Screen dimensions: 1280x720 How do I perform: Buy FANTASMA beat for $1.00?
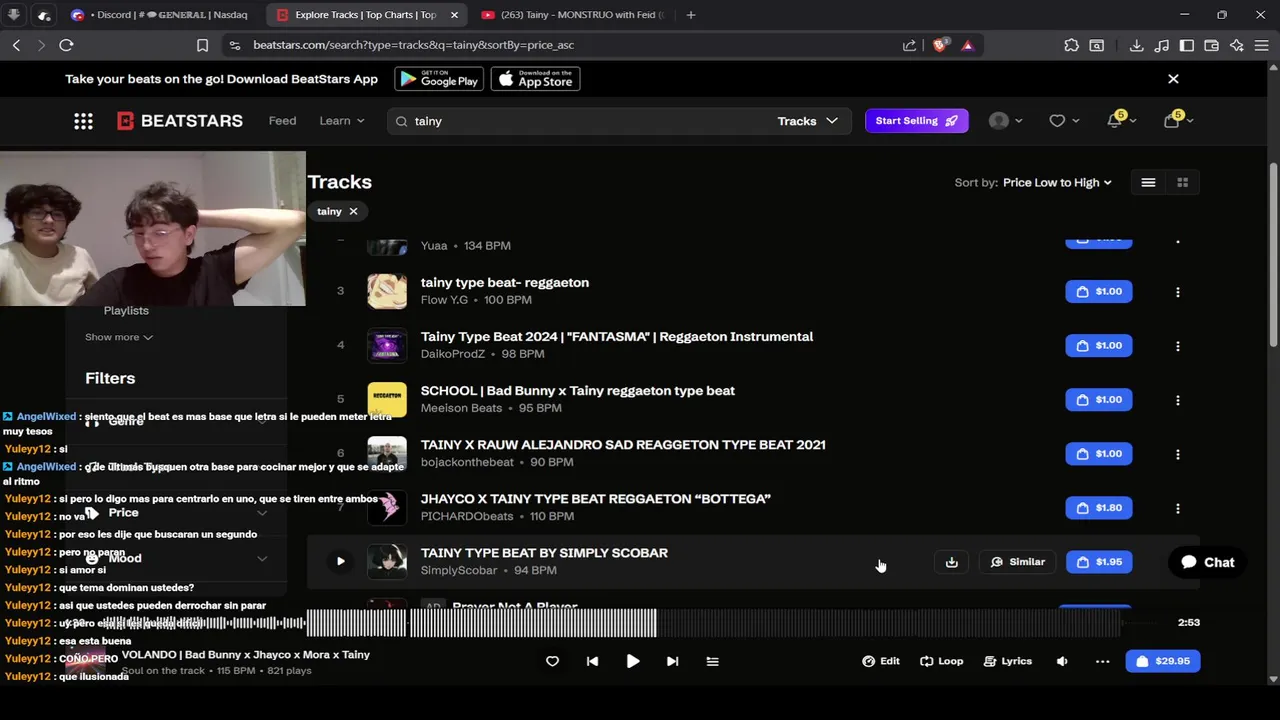[1099, 346]
